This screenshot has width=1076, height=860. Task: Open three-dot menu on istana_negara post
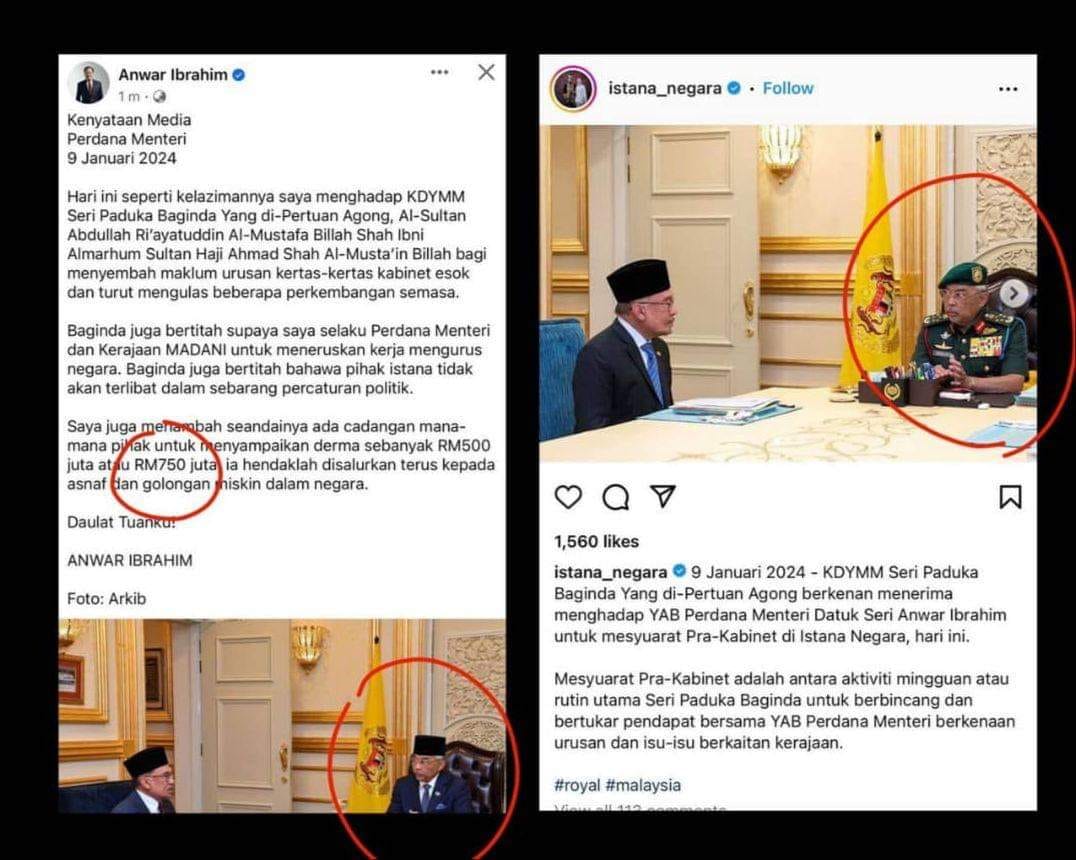pos(1008,89)
